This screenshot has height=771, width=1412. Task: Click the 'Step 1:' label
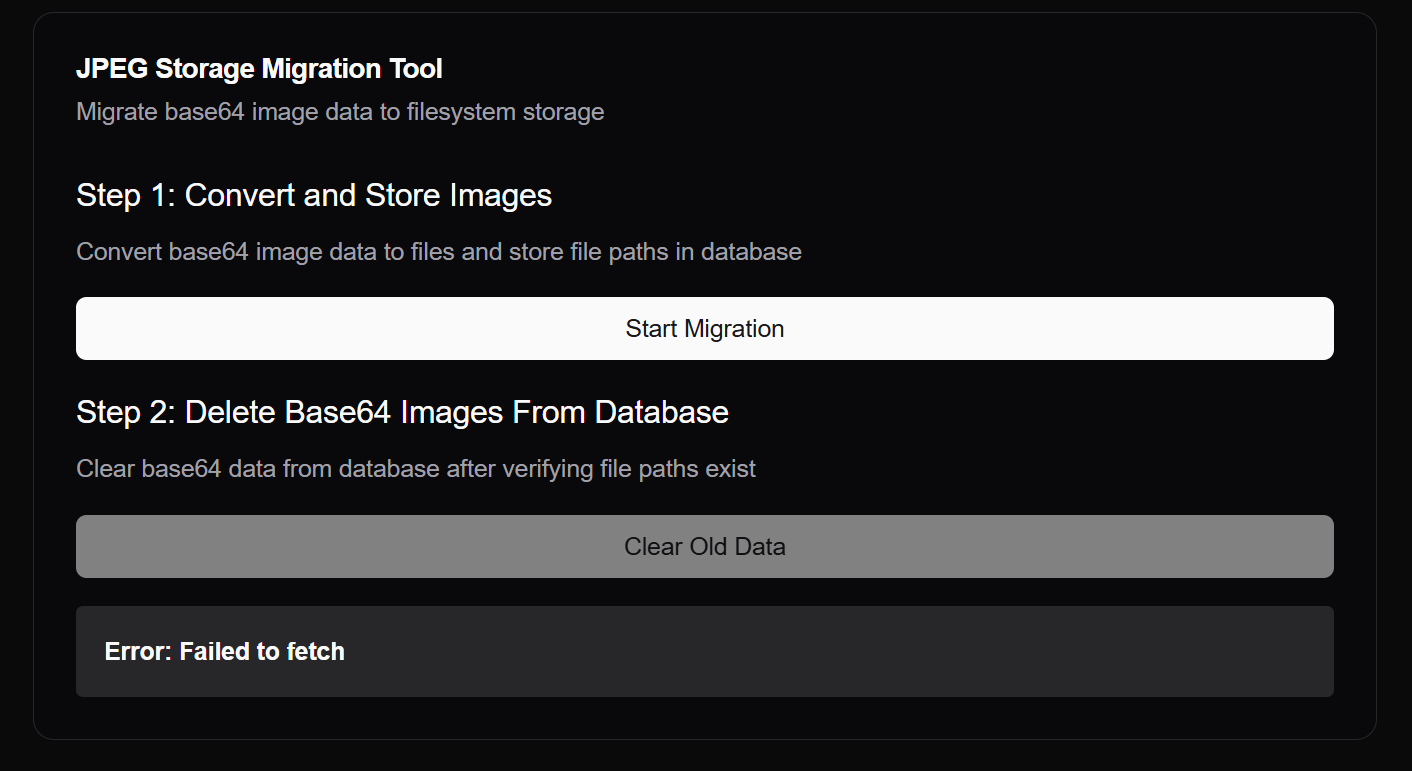[x=126, y=195]
